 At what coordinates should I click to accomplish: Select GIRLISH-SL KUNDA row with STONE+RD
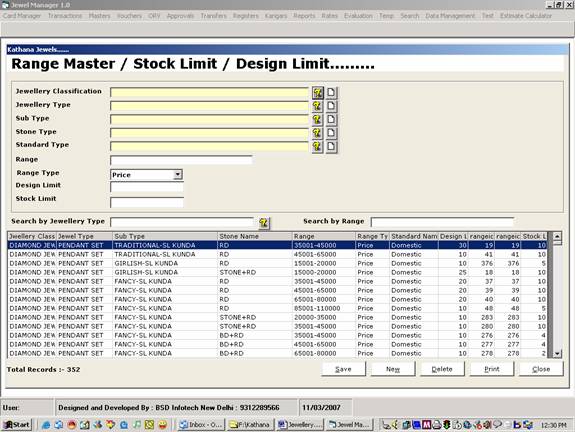pos(277,272)
